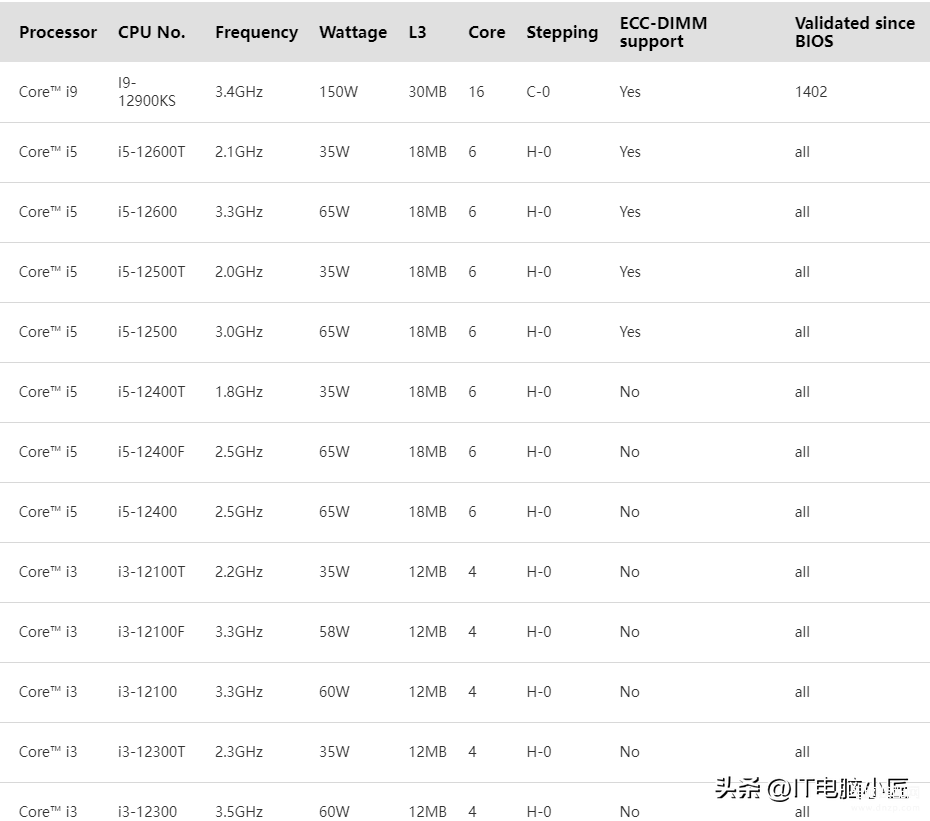Screen dimensions: 930x821
Task: Click the 1402 BIOS version value
Action: coord(811,92)
